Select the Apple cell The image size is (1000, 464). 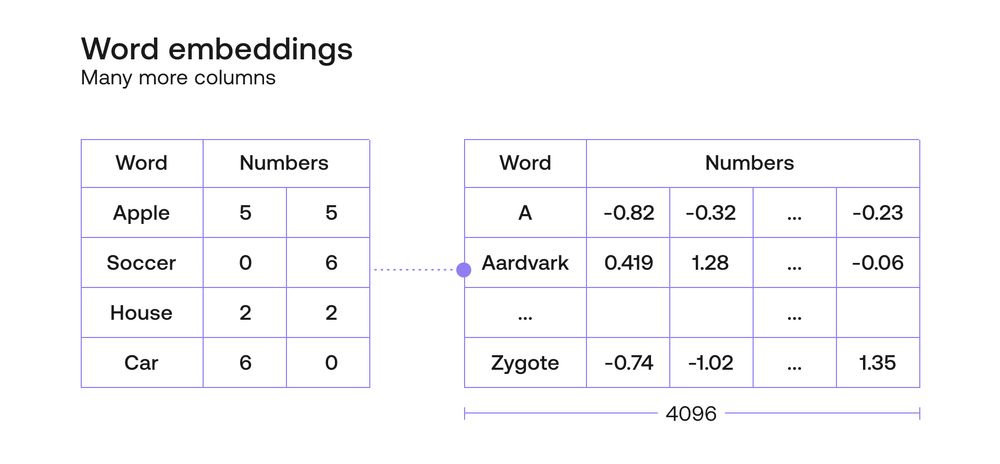[142, 213]
